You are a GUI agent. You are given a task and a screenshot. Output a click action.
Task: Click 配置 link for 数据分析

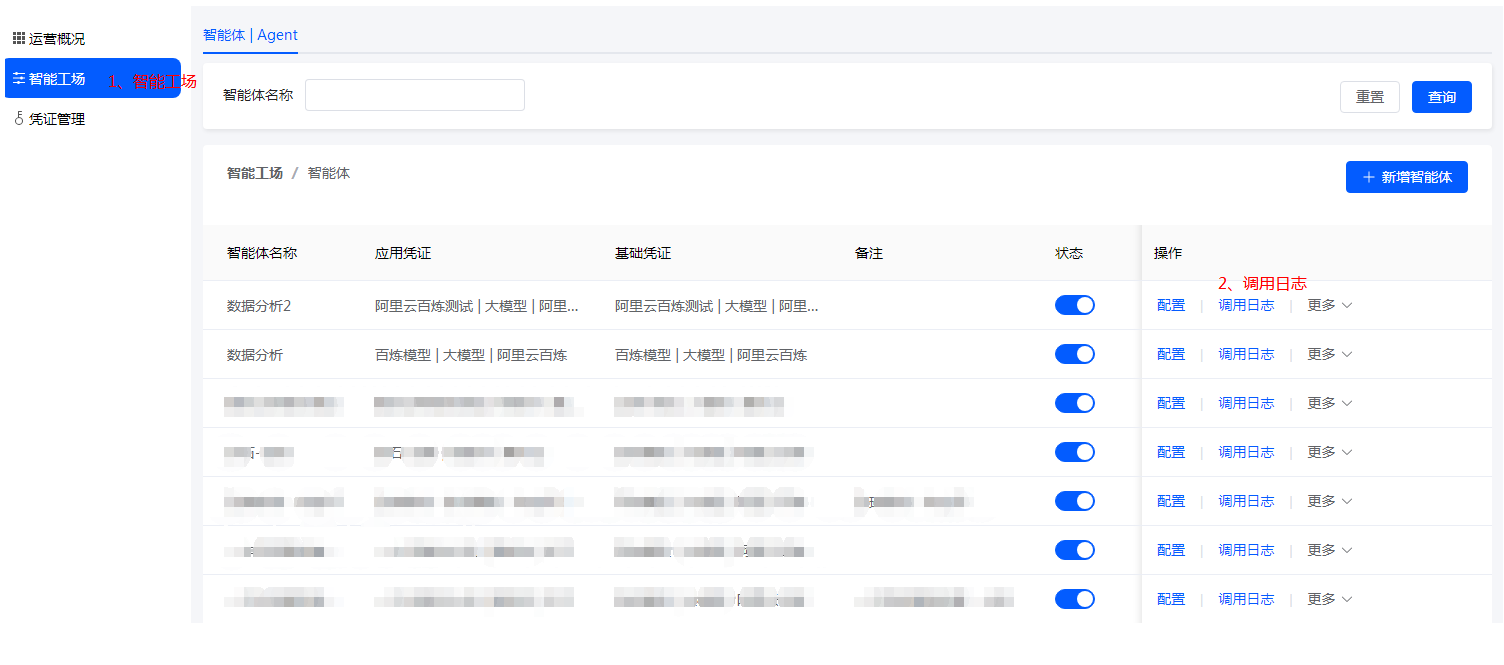pyautogui.click(x=1171, y=354)
